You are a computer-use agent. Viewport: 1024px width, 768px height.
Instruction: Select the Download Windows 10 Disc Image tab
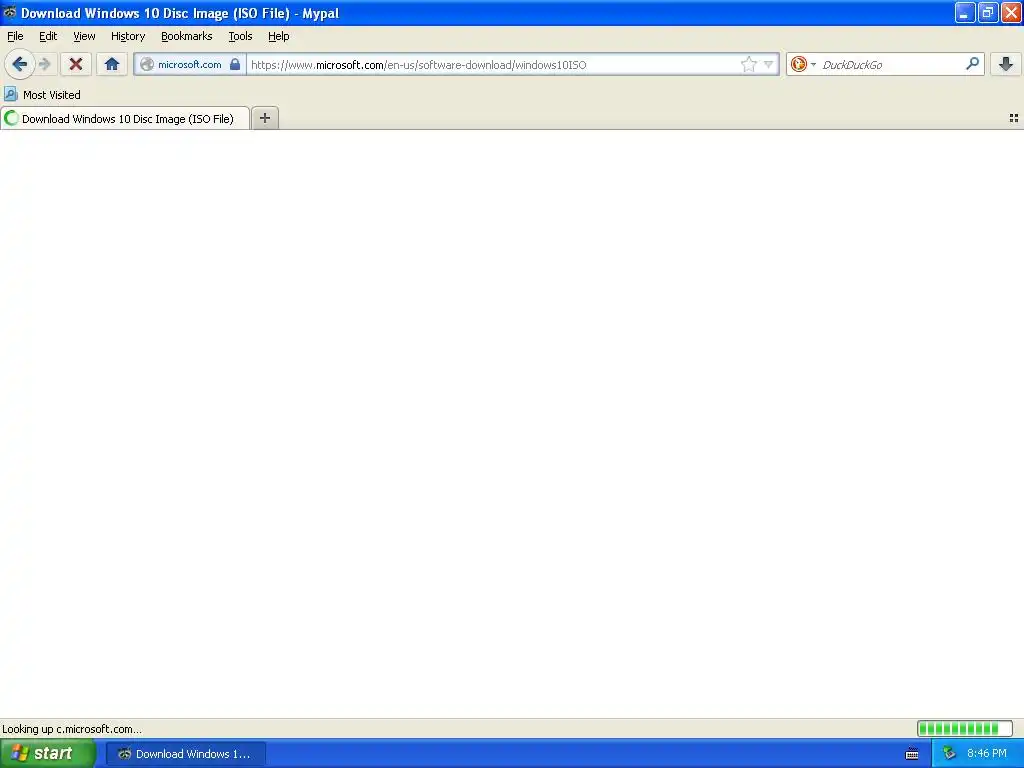[125, 118]
